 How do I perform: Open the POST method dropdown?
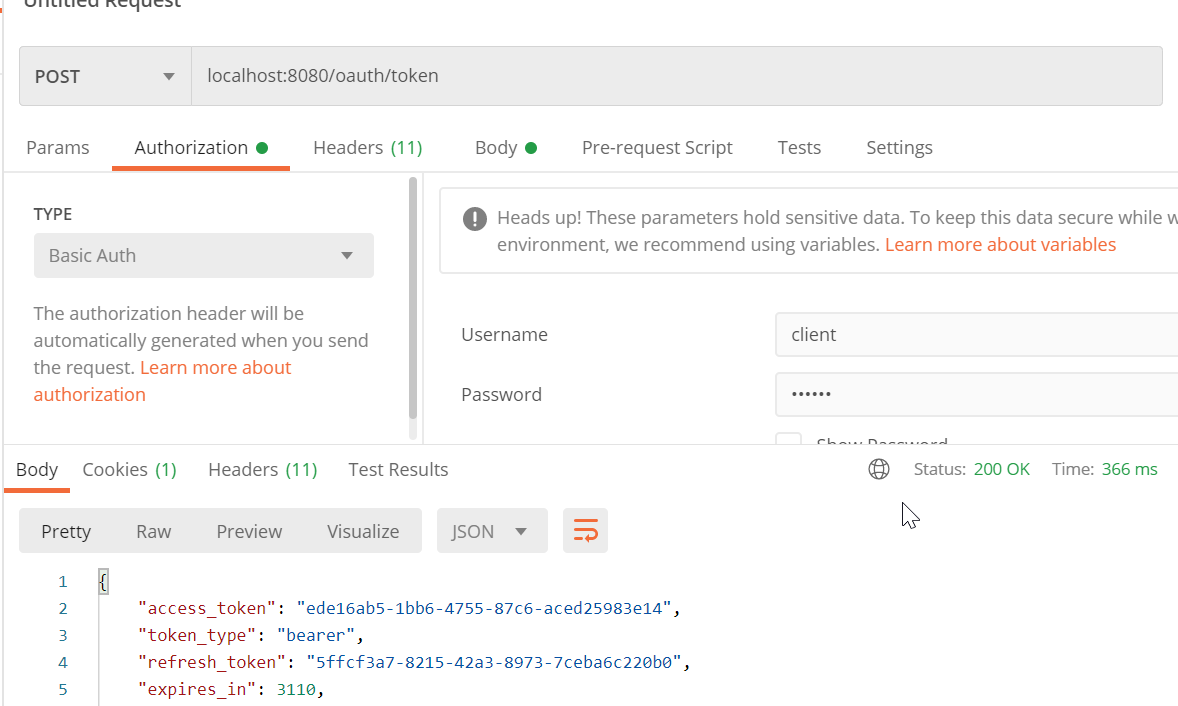point(105,76)
